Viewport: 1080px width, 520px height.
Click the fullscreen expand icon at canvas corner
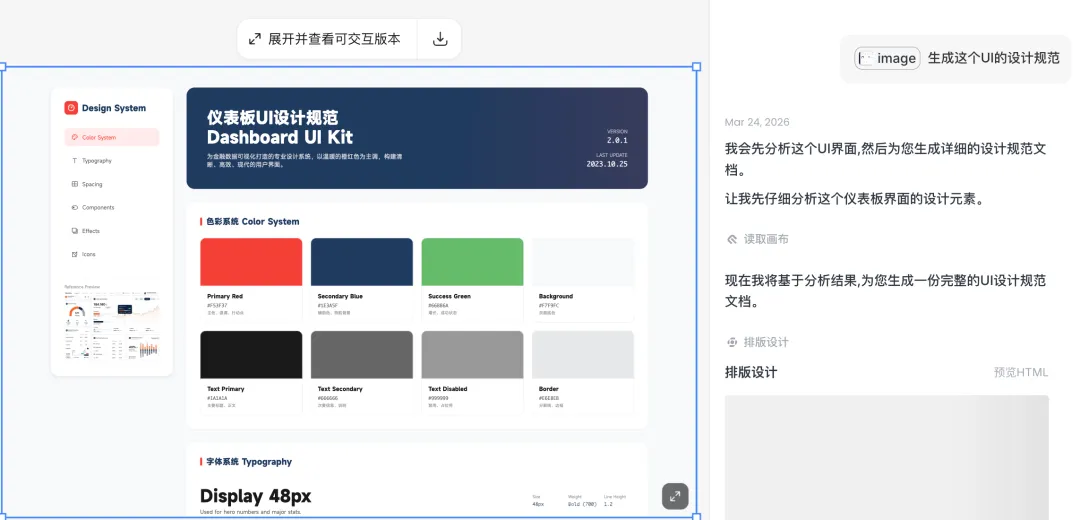tap(675, 496)
